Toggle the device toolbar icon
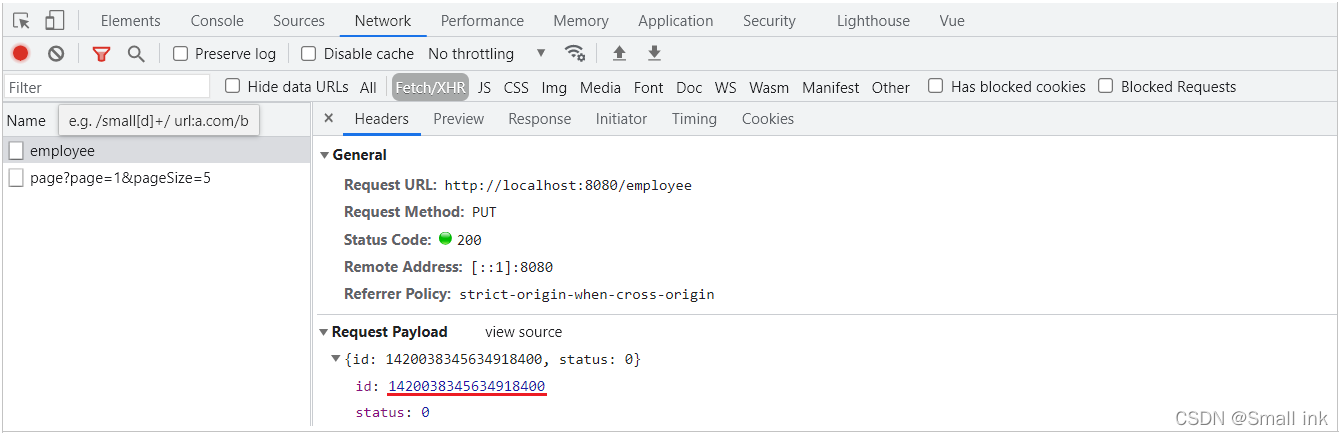 (x=55, y=20)
